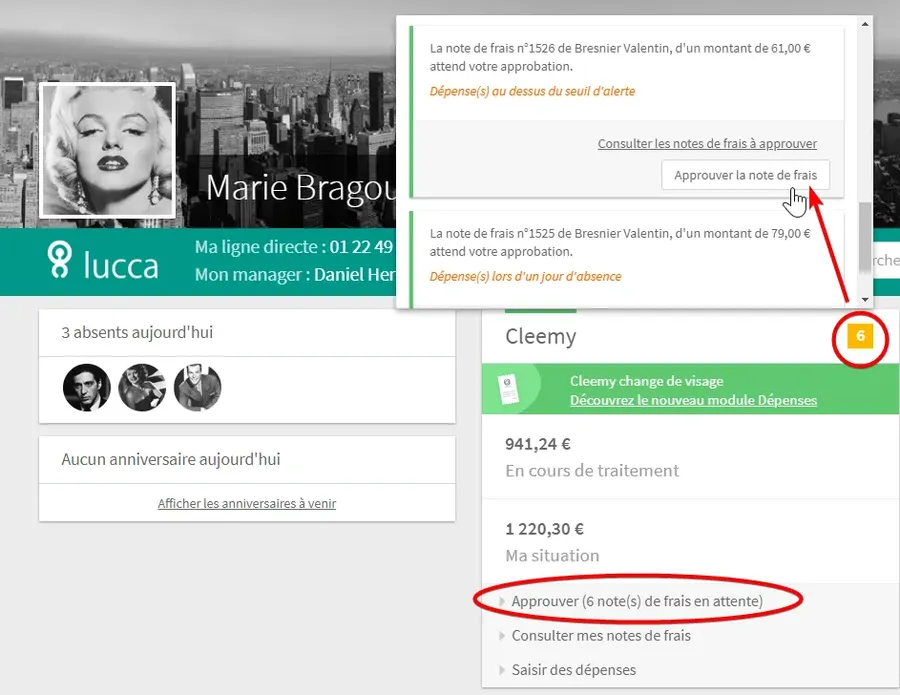Click notification text for expense report n°1526

tap(620, 57)
